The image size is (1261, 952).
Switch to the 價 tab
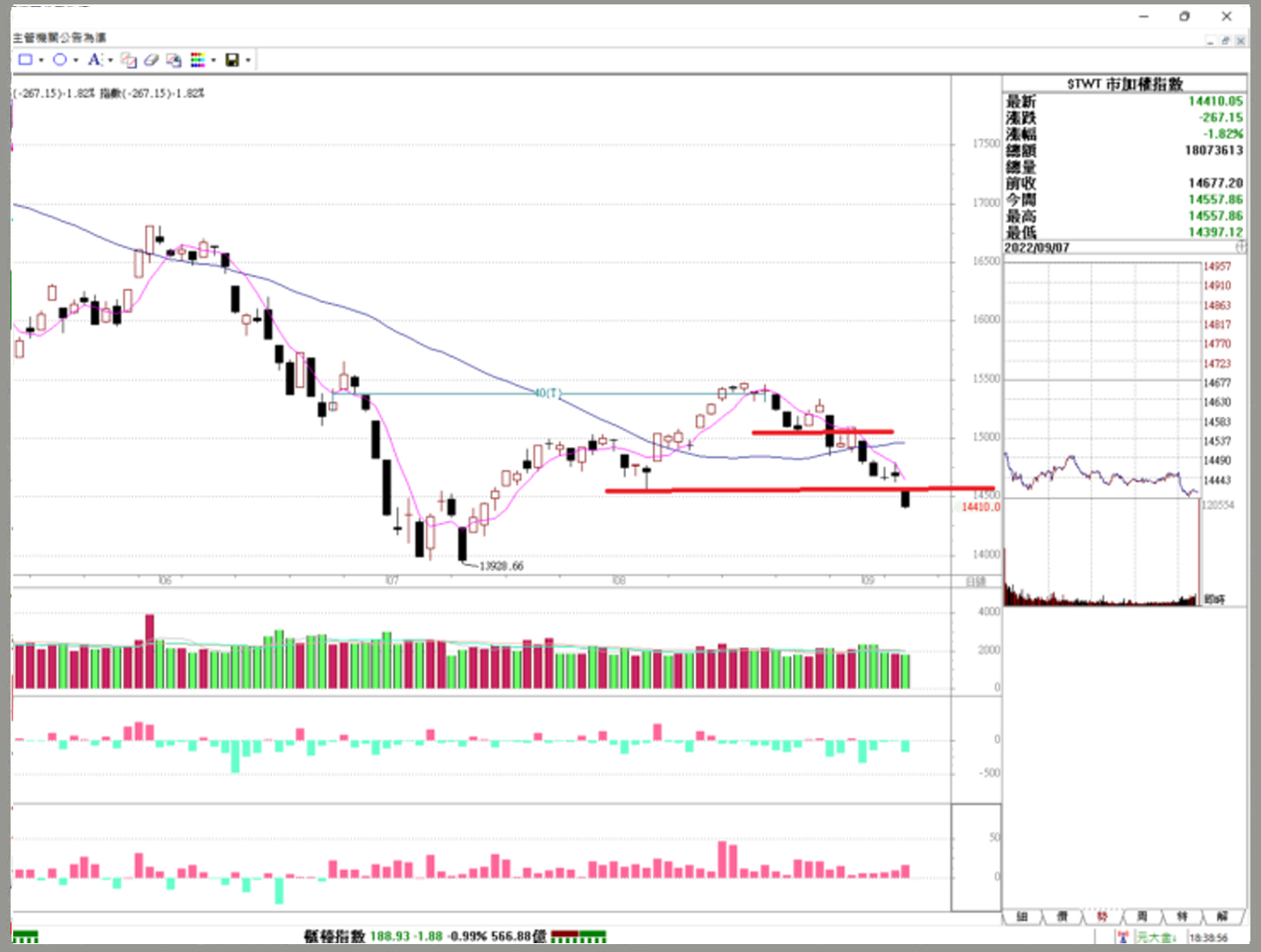click(x=1062, y=917)
